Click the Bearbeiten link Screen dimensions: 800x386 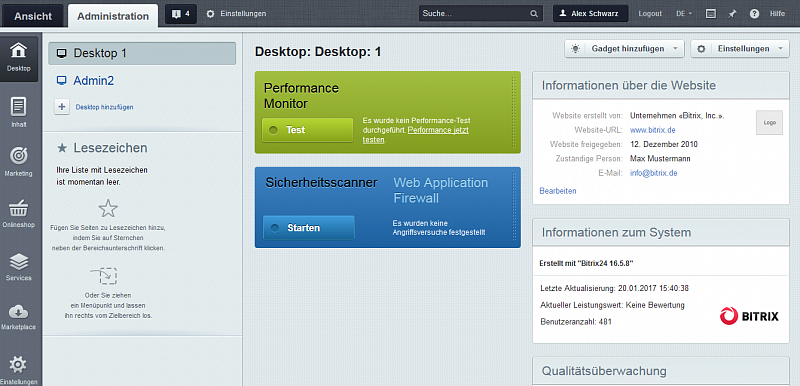558,191
